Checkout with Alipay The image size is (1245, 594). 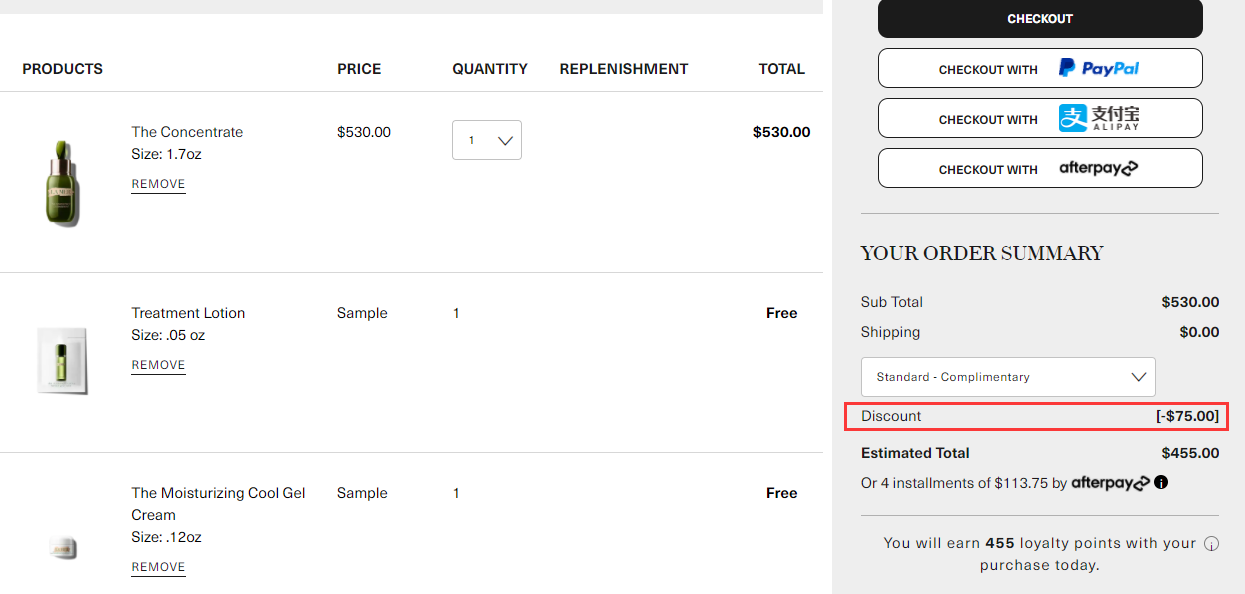coord(1040,118)
